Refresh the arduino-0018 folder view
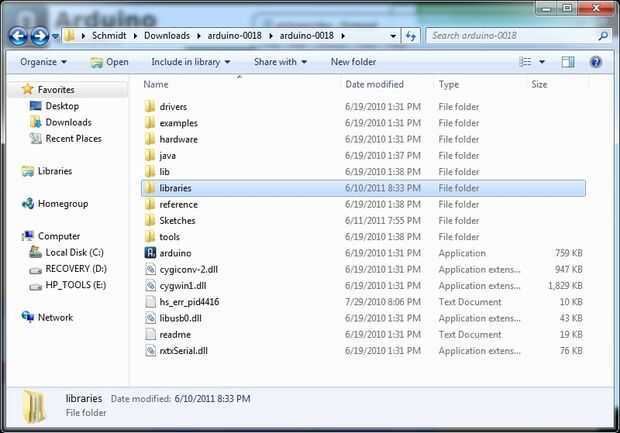620x433 pixels. (x=410, y=36)
